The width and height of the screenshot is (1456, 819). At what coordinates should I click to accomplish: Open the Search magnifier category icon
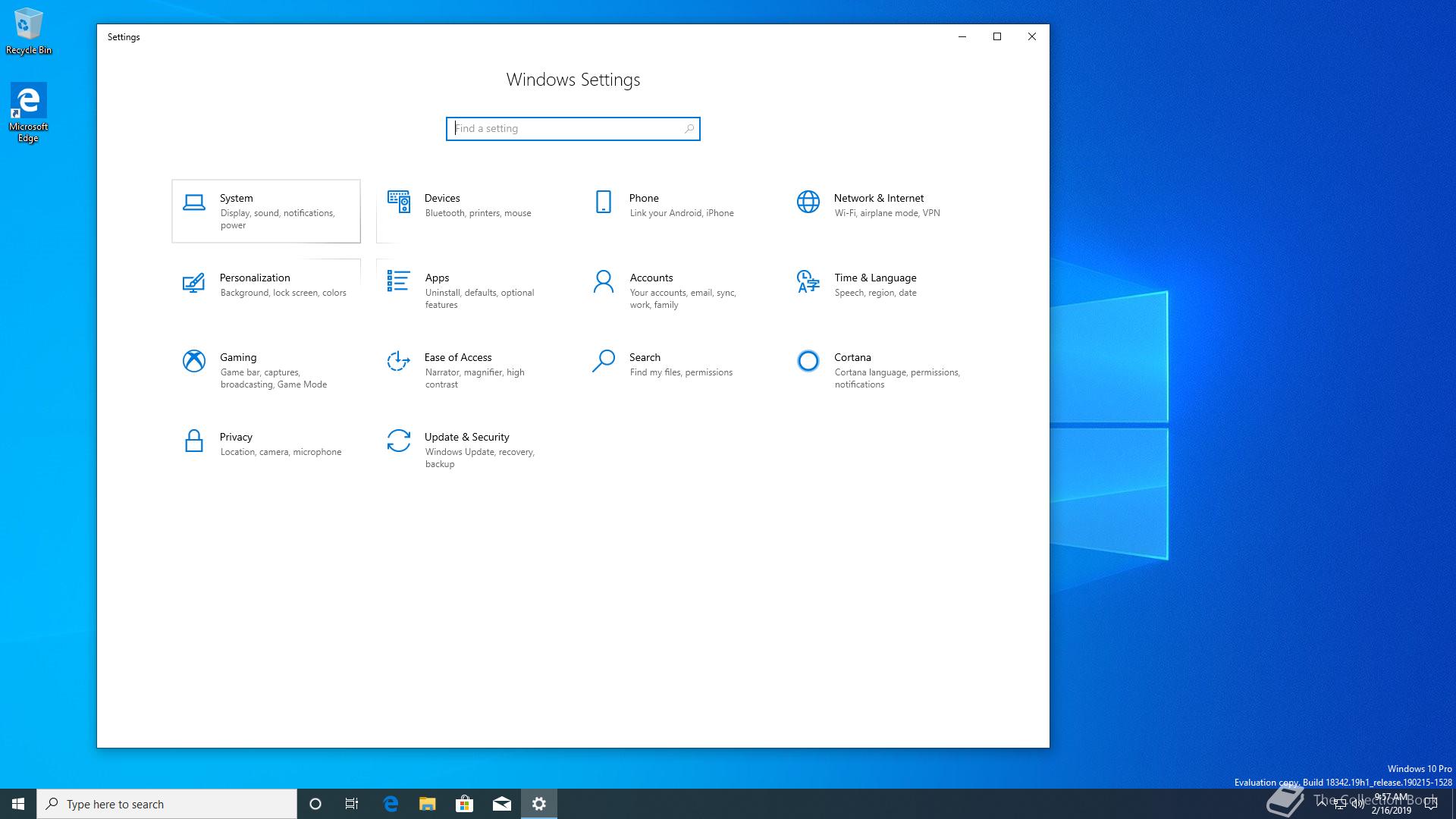(604, 361)
